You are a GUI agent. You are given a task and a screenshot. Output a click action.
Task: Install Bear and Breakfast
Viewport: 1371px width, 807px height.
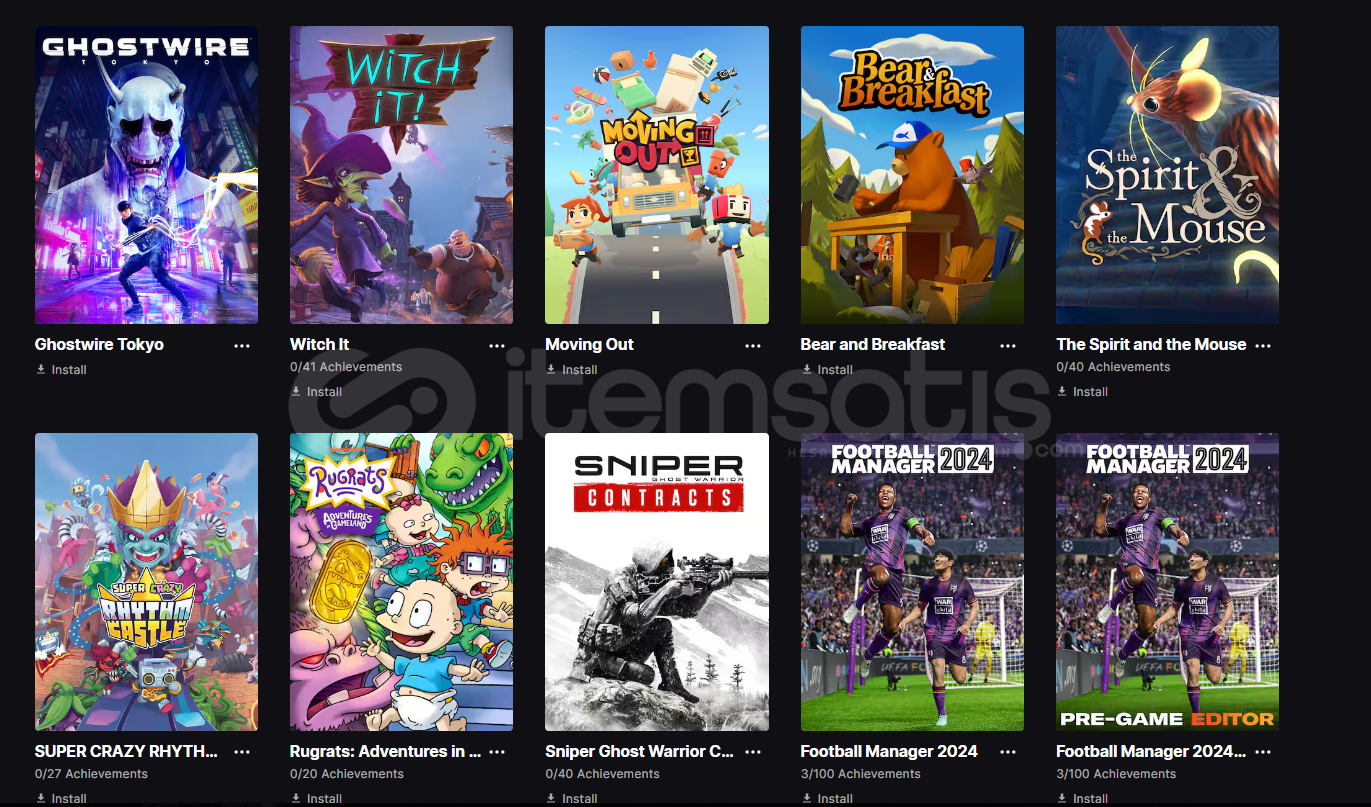[x=827, y=370]
